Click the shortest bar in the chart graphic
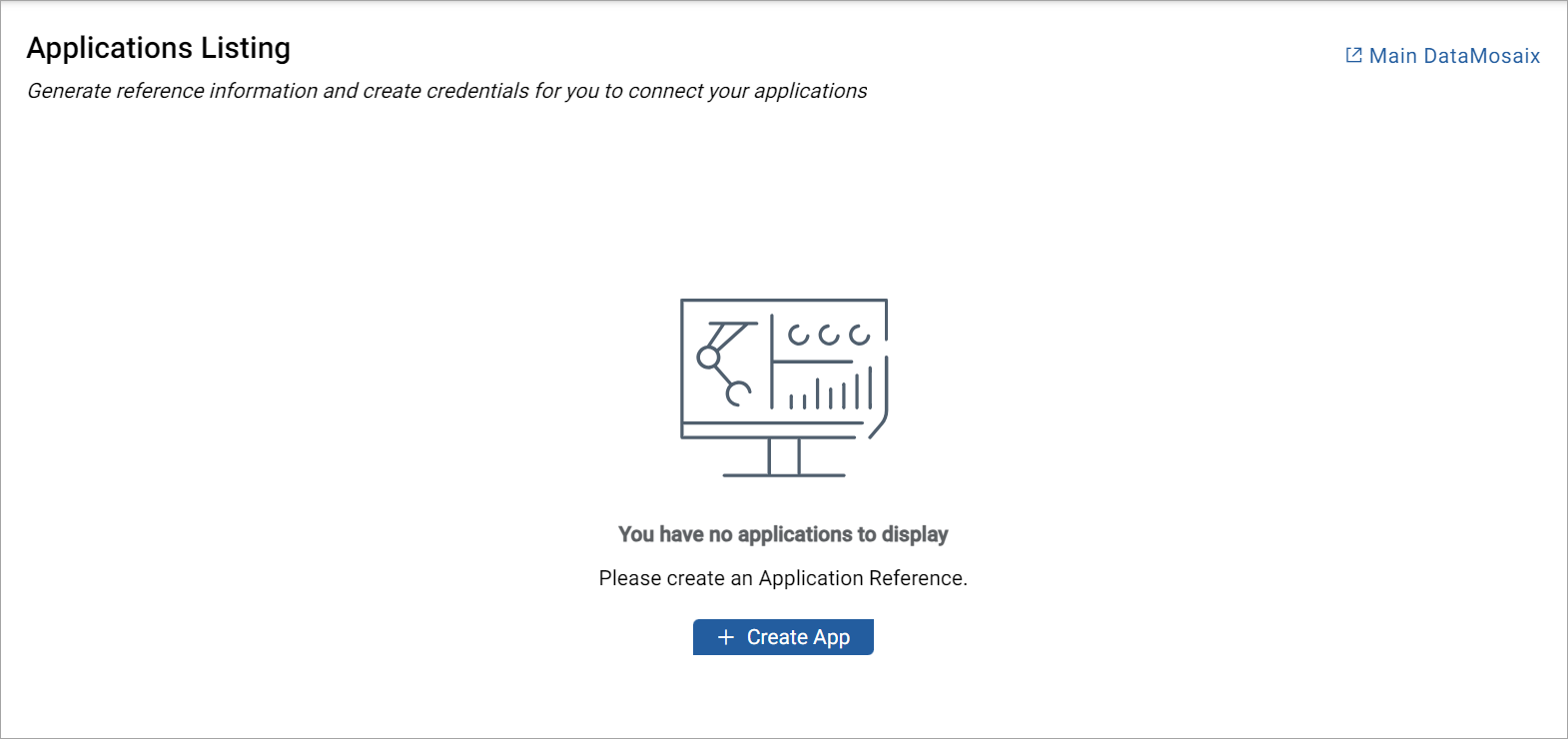 coord(791,401)
